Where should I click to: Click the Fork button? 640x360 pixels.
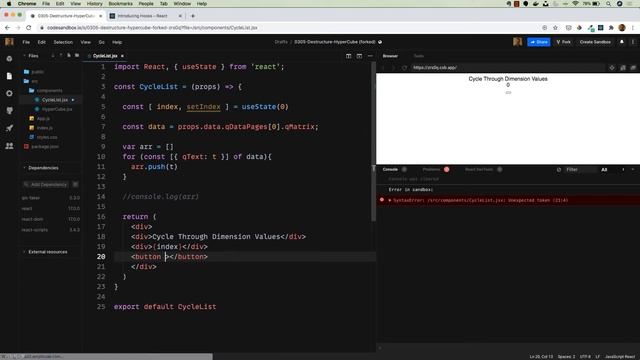pyautogui.click(x=564, y=42)
